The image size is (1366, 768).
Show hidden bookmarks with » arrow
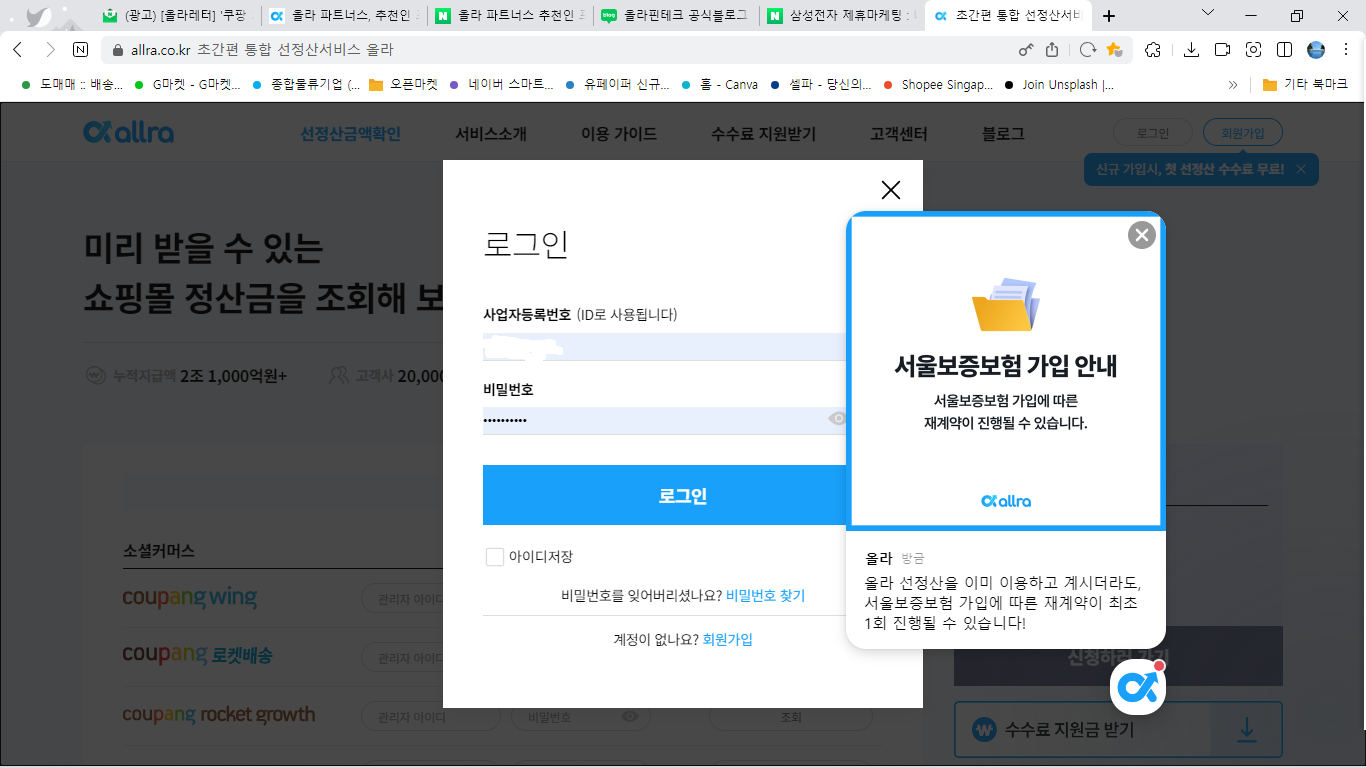pos(1233,85)
